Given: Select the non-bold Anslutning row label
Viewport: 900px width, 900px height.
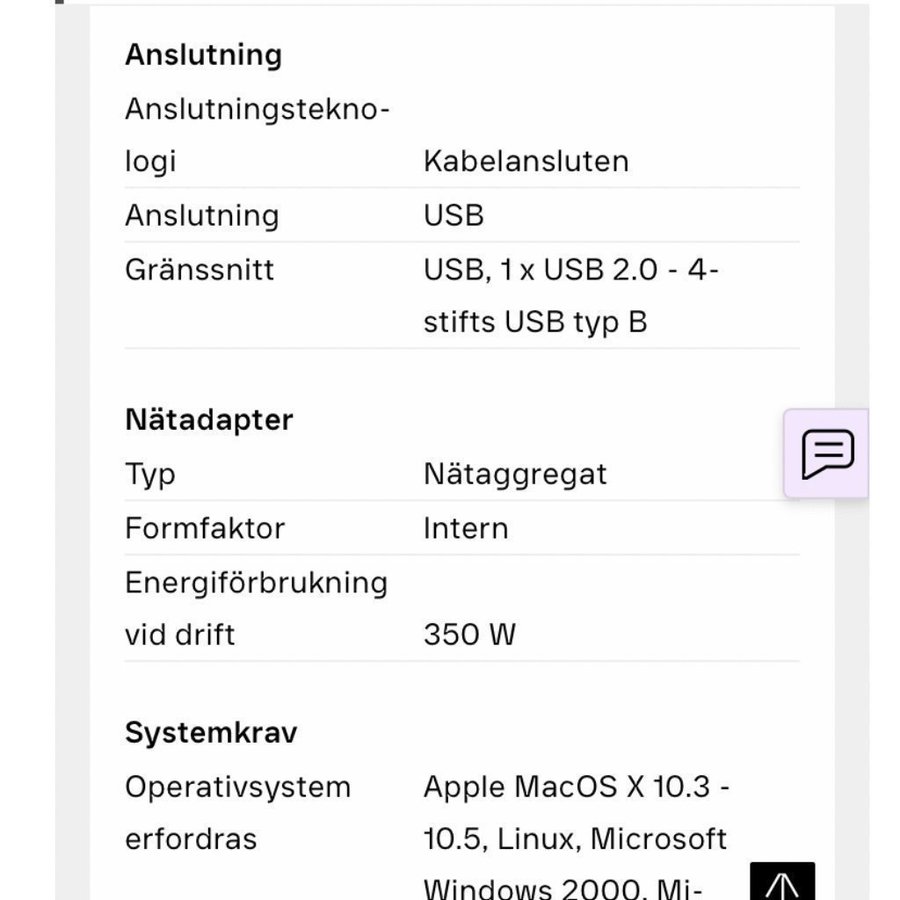Looking at the screenshot, I should tap(202, 215).
